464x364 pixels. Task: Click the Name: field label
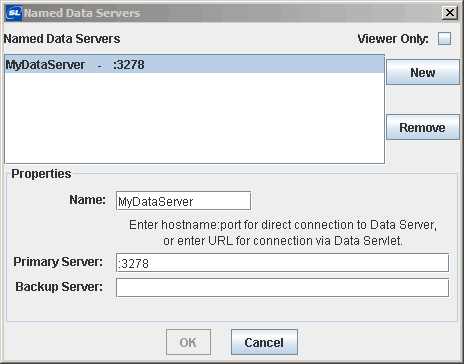(87, 200)
